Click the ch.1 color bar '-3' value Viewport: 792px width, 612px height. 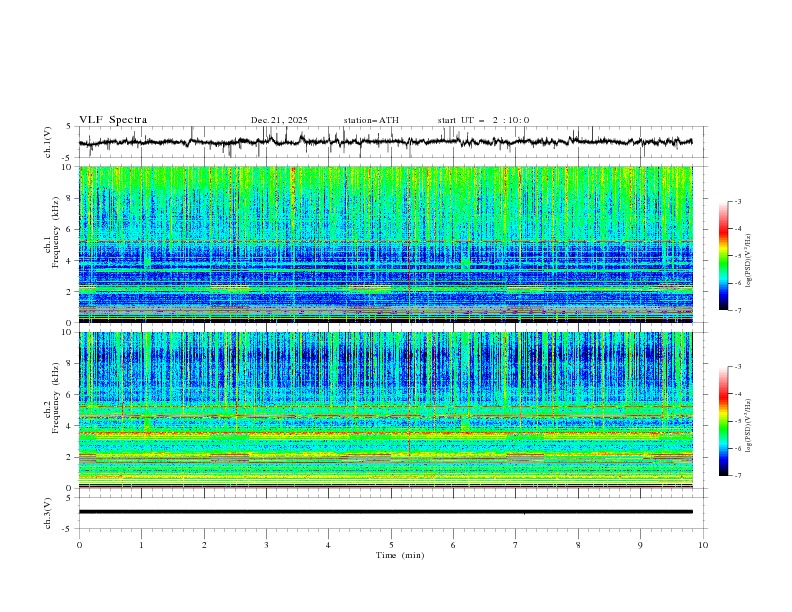click(738, 201)
